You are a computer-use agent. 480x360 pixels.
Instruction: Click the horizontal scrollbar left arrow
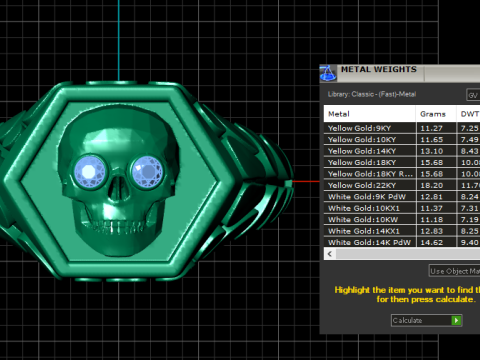click(x=330, y=254)
